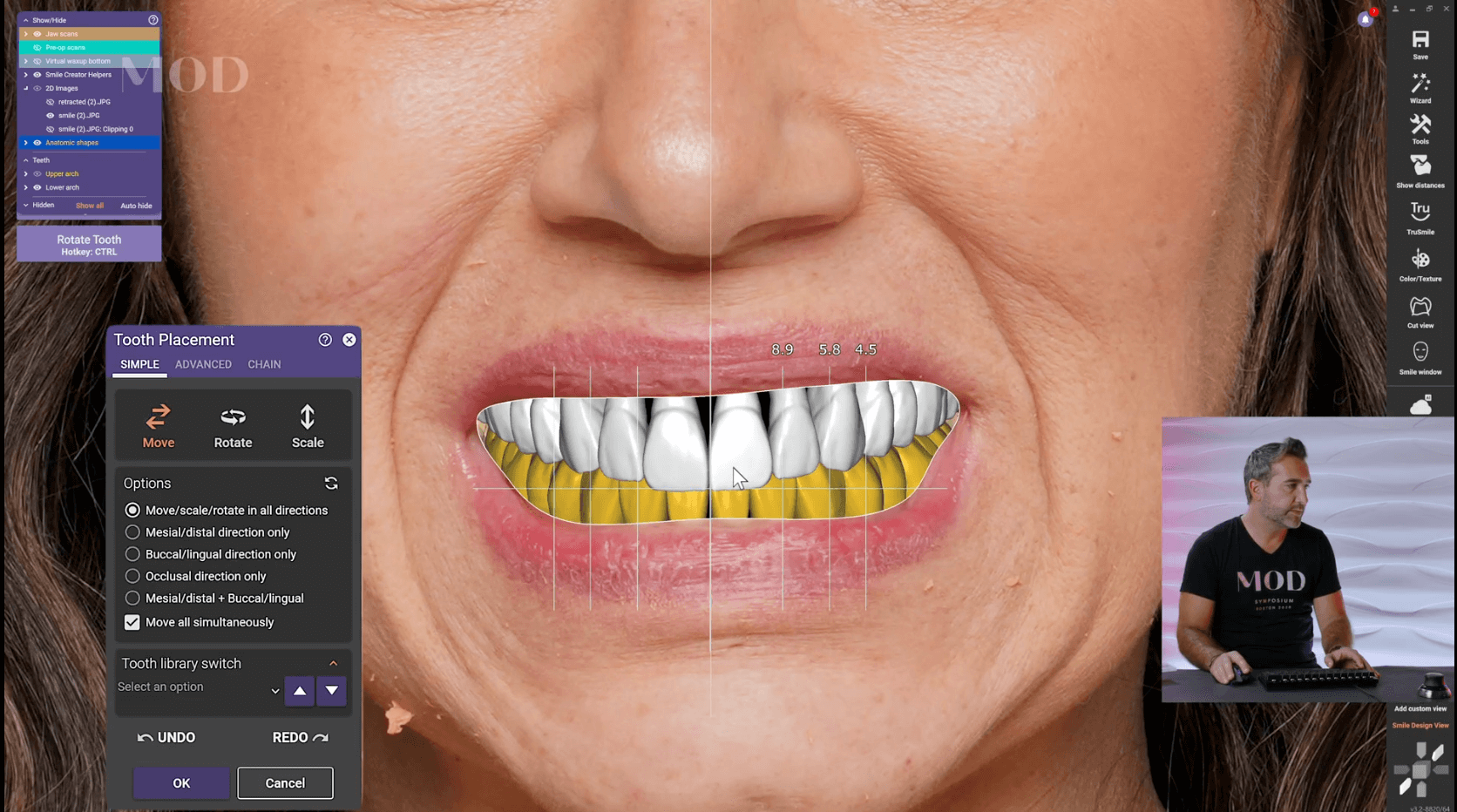The width and height of the screenshot is (1457, 812).
Task: Toggle visibility of smile (2).JPG: Clipping 0
Action: (x=50, y=129)
